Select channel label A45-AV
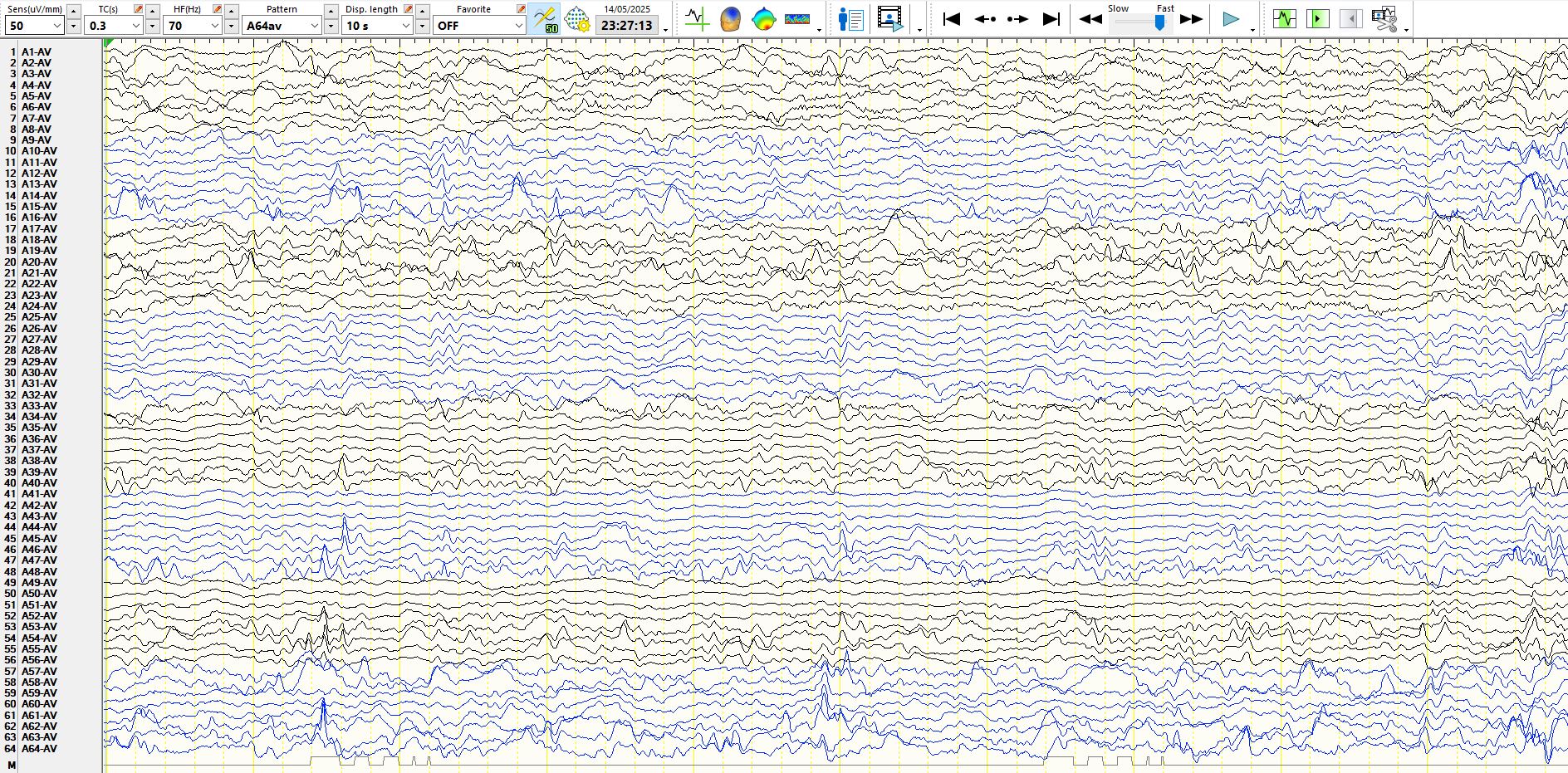This screenshot has height=773, width=1568. coord(39,539)
